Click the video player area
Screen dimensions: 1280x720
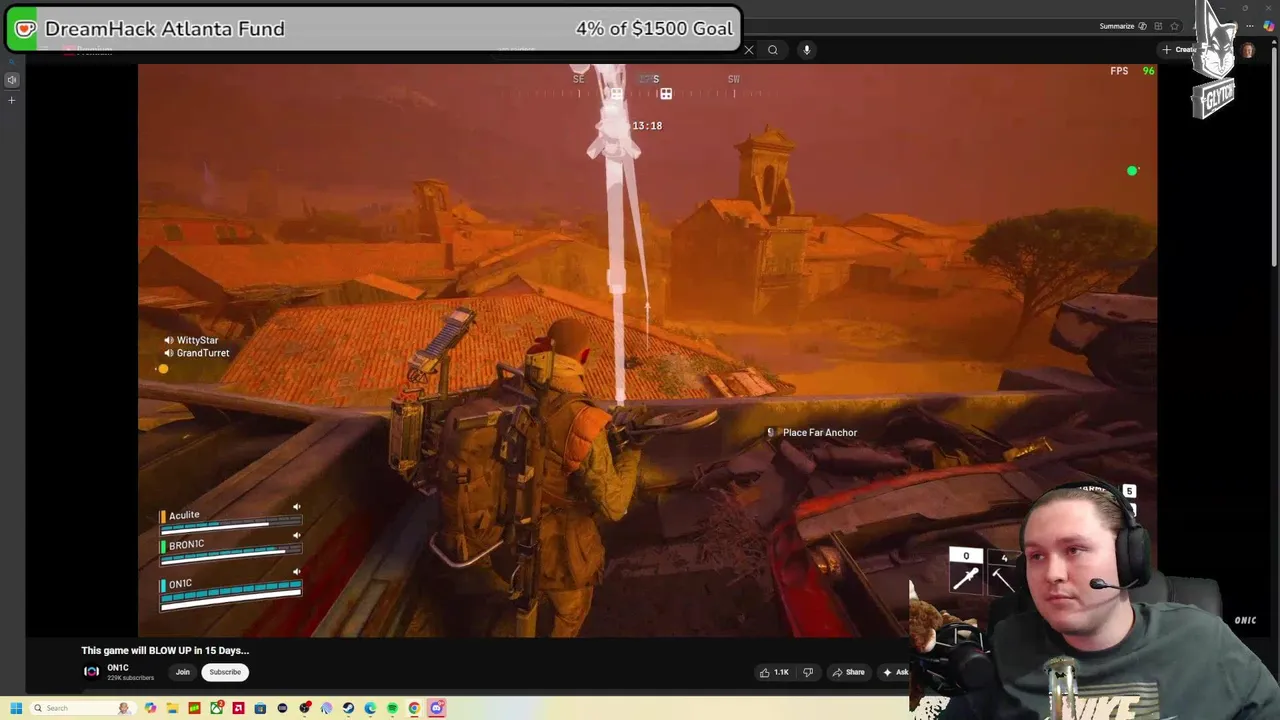(x=647, y=350)
